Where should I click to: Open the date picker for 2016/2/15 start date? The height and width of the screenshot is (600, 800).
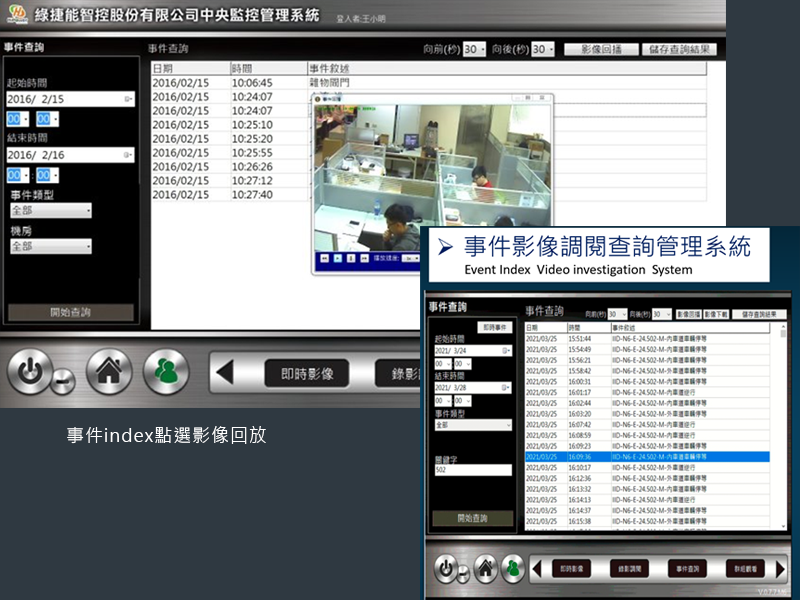[128, 99]
